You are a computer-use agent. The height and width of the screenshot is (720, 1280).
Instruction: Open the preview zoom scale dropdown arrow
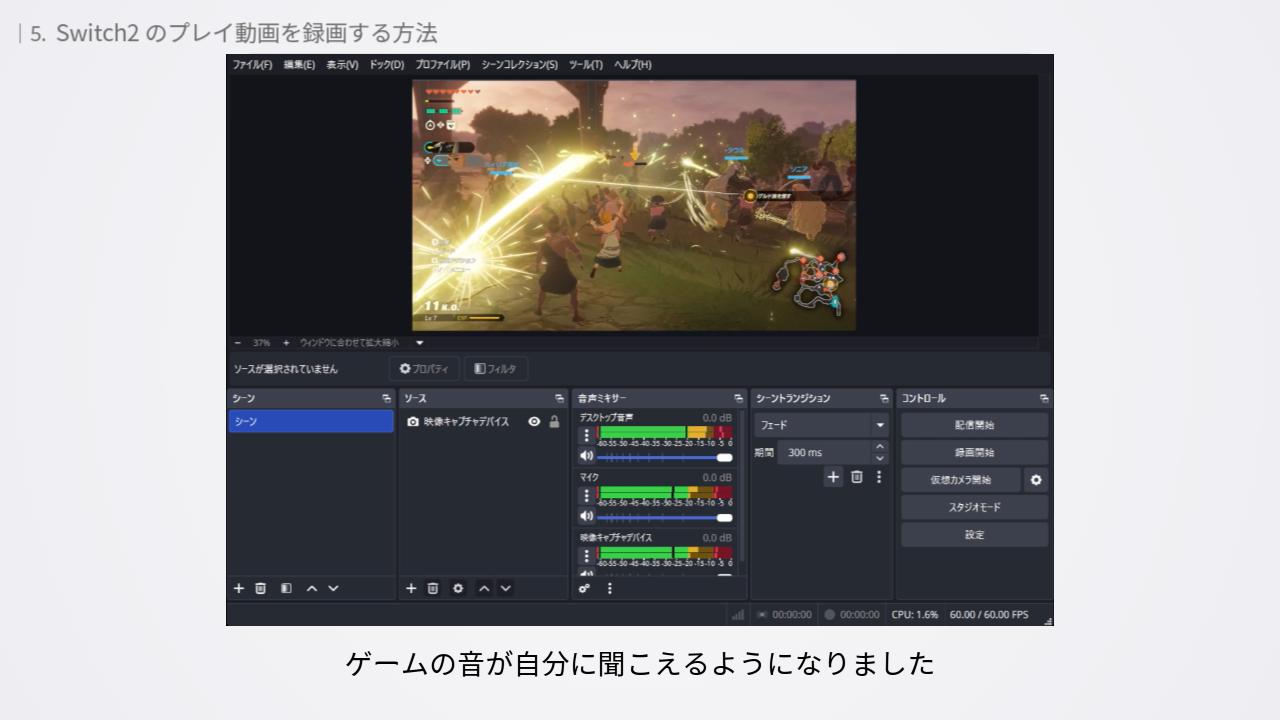click(419, 342)
